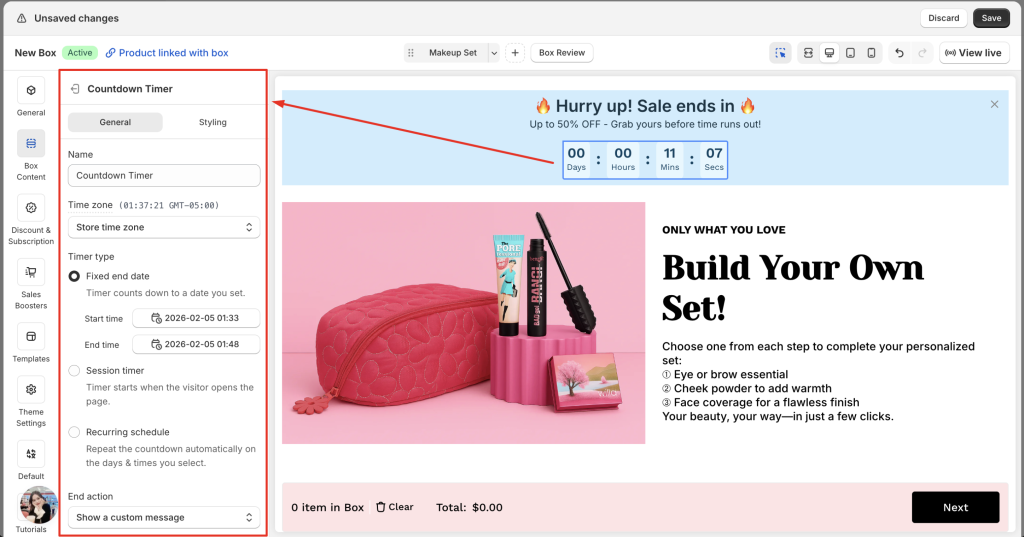Choose the Recurring schedule radio button
The width and height of the screenshot is (1024, 537).
(x=74, y=432)
